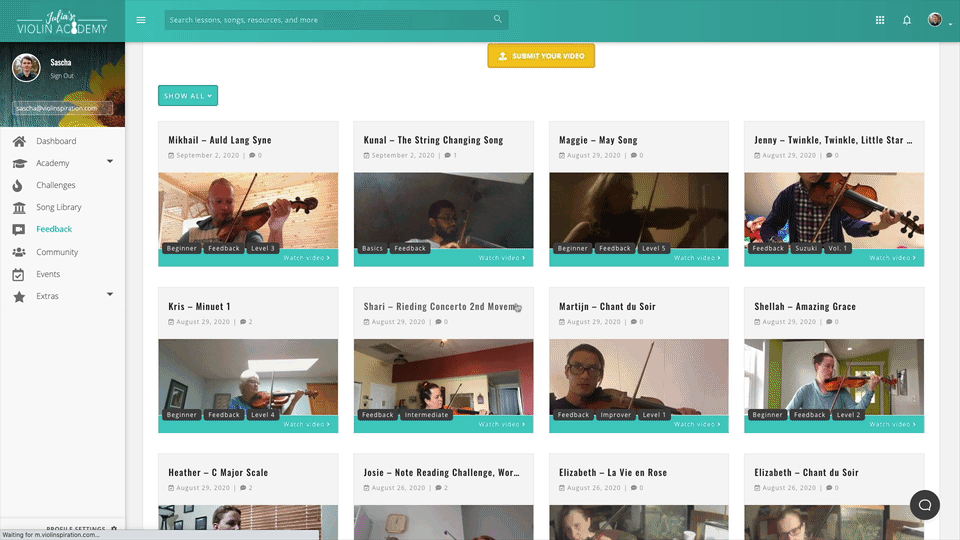The height and width of the screenshot is (540, 960).
Task: Click Sascha's sidebar profile picture
Action: coord(26,67)
